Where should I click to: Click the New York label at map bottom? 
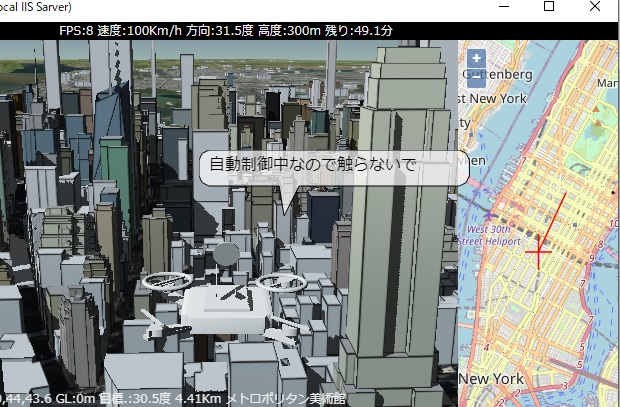492,380
